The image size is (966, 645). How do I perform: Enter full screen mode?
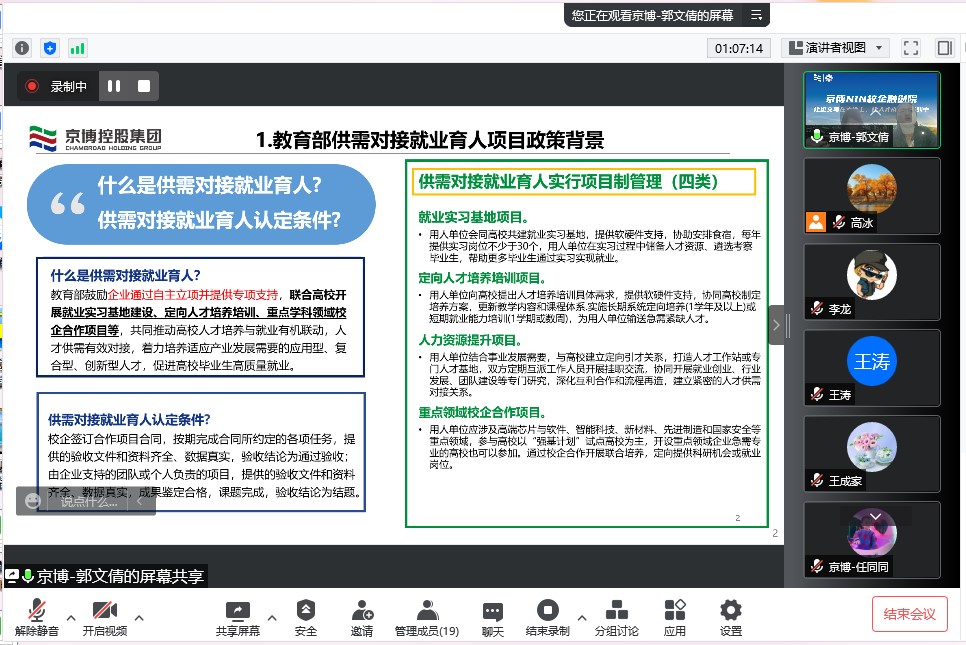pyautogui.click(x=911, y=48)
